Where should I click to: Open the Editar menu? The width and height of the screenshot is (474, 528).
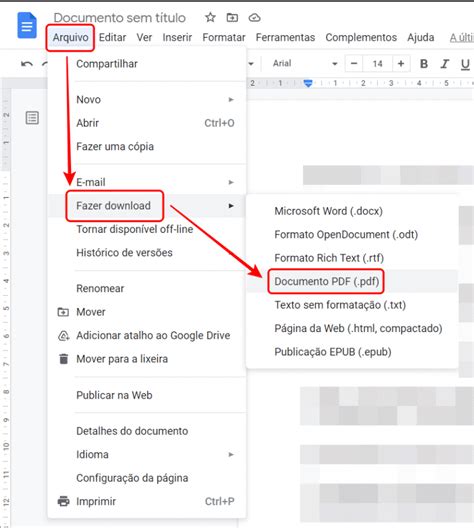pyautogui.click(x=112, y=37)
